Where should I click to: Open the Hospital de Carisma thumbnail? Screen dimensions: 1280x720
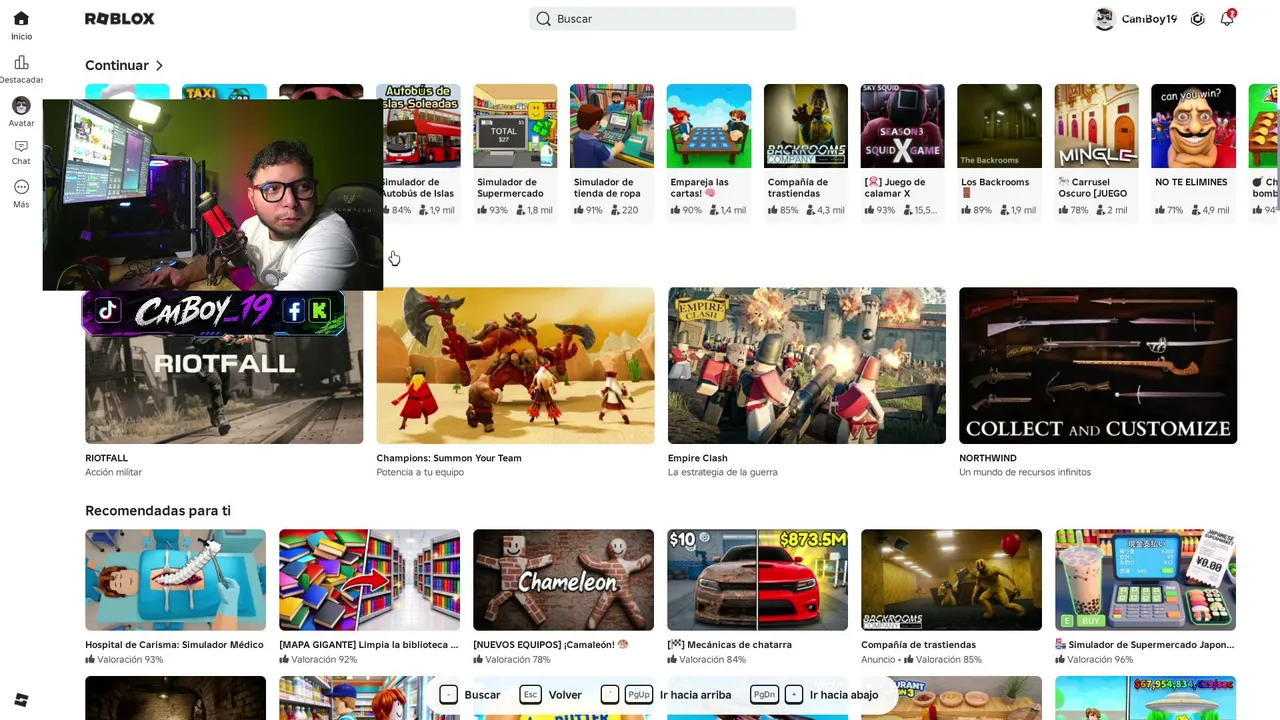point(175,580)
